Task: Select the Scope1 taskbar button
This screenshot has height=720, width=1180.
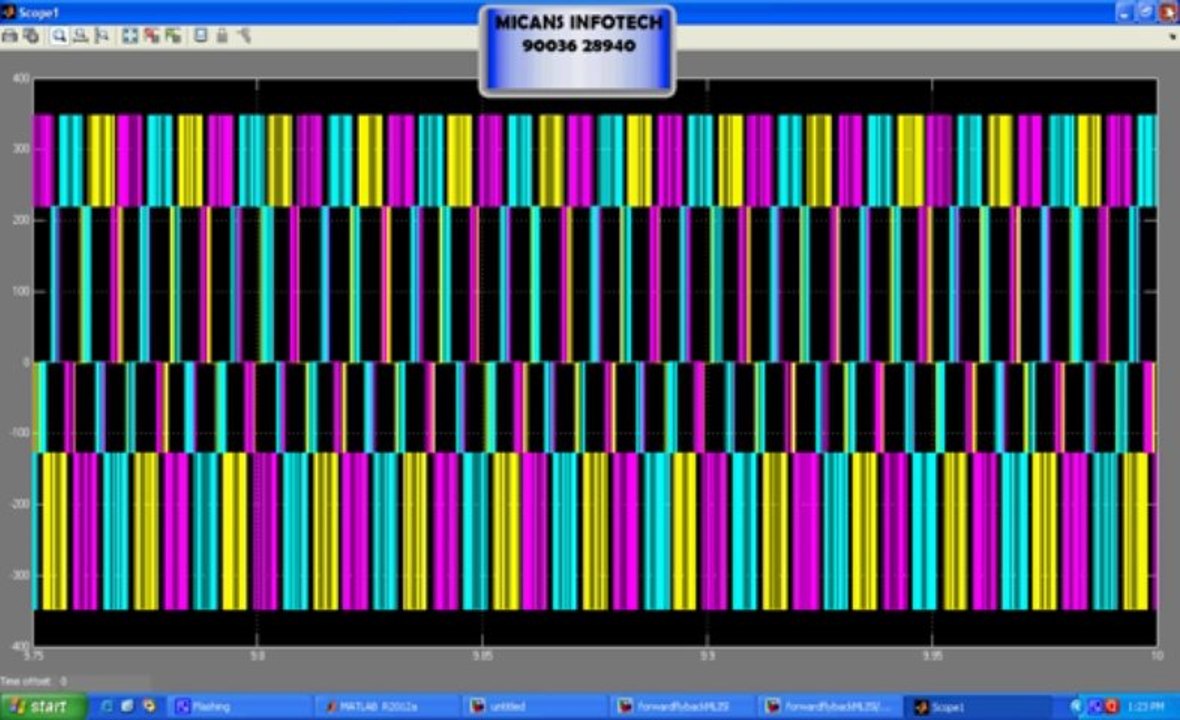Action: (x=977, y=706)
